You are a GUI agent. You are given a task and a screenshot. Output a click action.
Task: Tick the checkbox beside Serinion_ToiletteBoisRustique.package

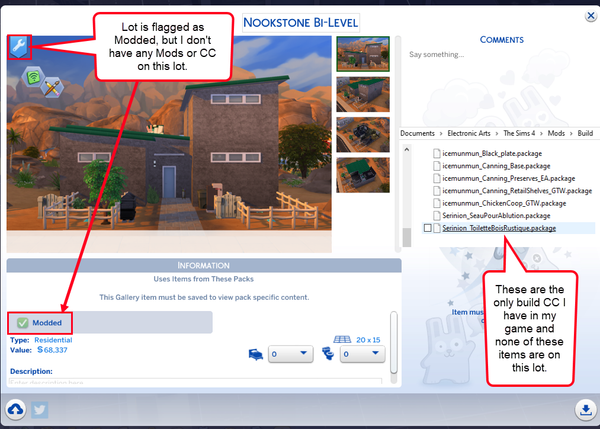(427, 228)
